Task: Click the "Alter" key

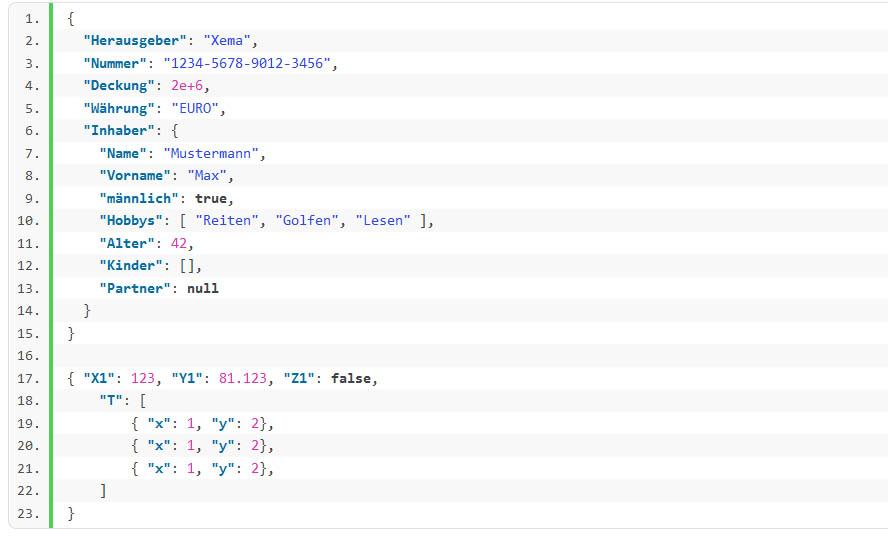Action: pos(127,243)
